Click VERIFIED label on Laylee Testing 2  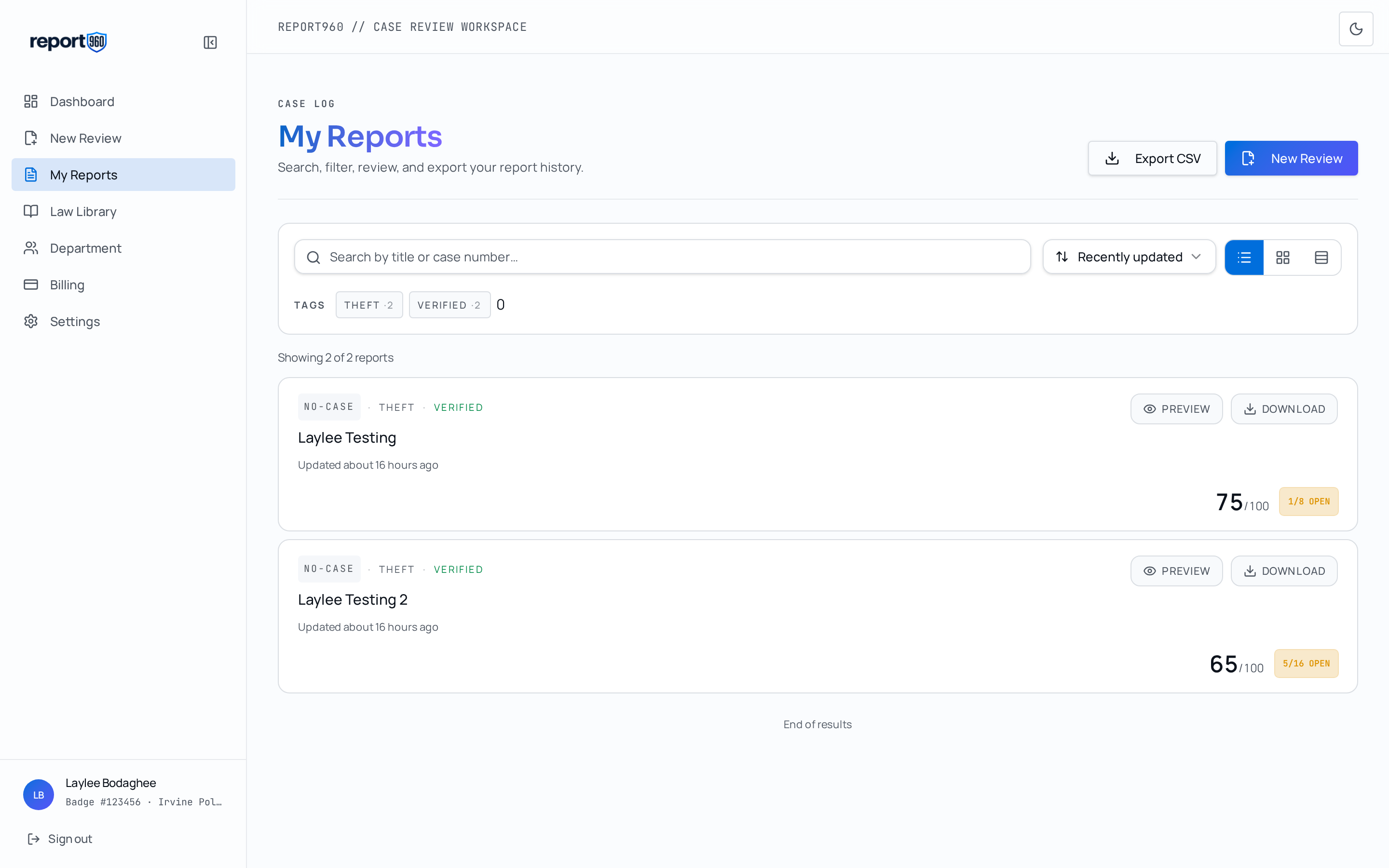tap(458, 570)
